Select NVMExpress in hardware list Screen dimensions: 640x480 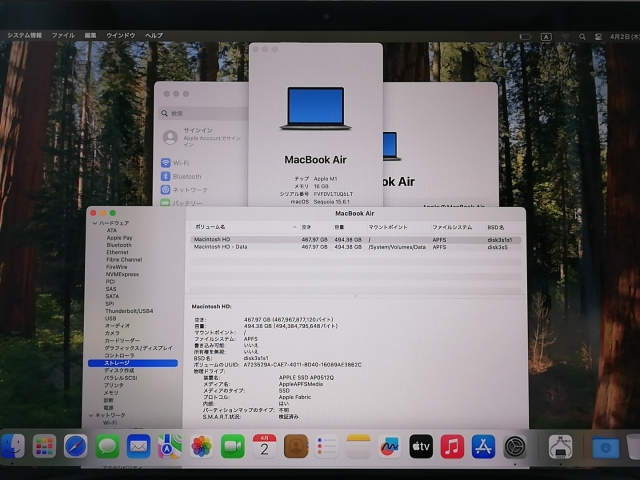[122, 274]
